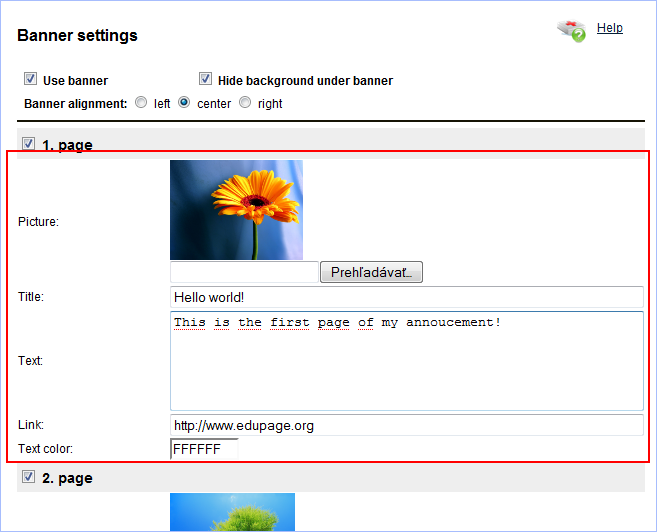Uncheck Hide background under banner
The image size is (657, 532).
click(x=205, y=79)
